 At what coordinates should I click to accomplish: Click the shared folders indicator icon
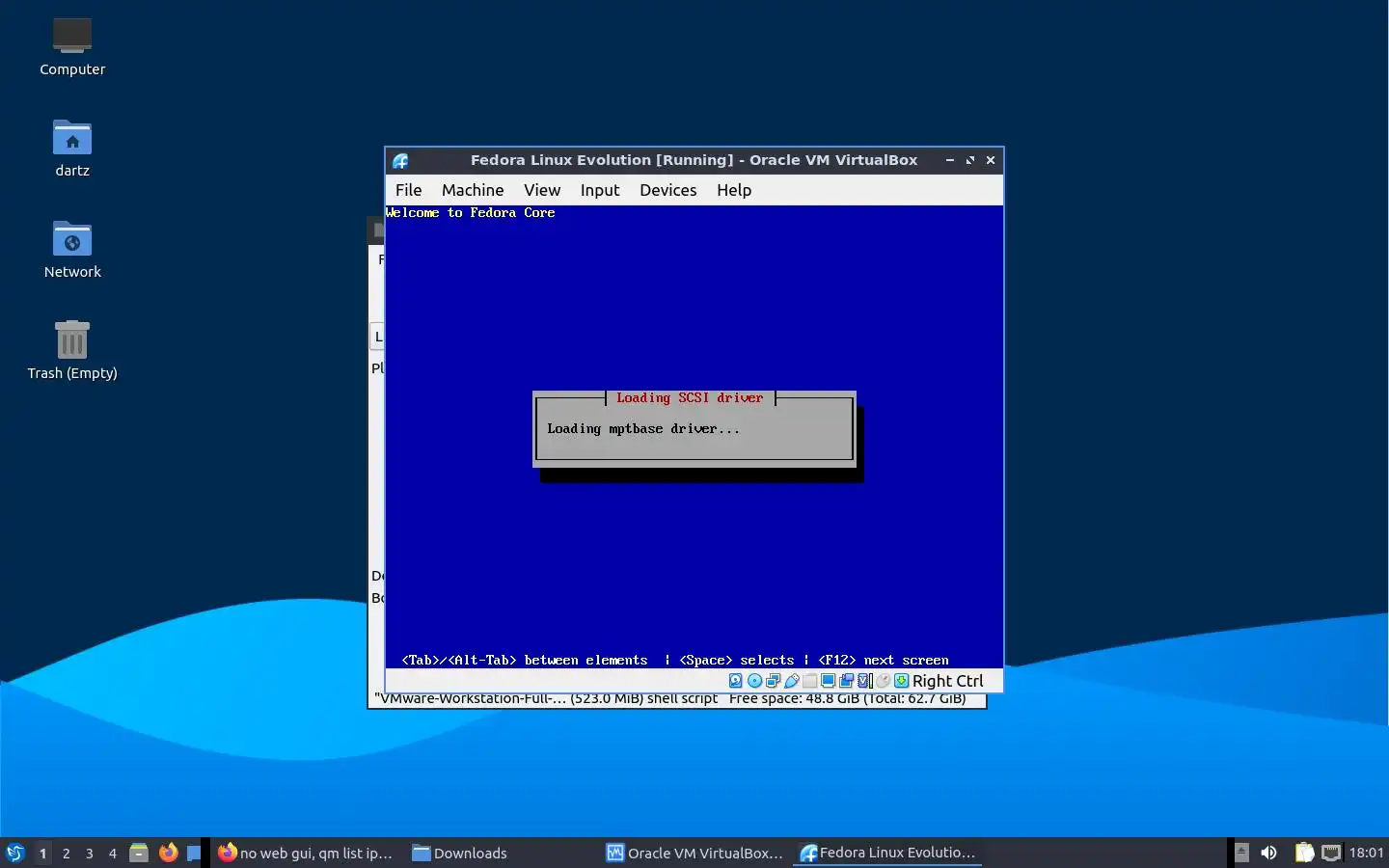(x=810, y=681)
